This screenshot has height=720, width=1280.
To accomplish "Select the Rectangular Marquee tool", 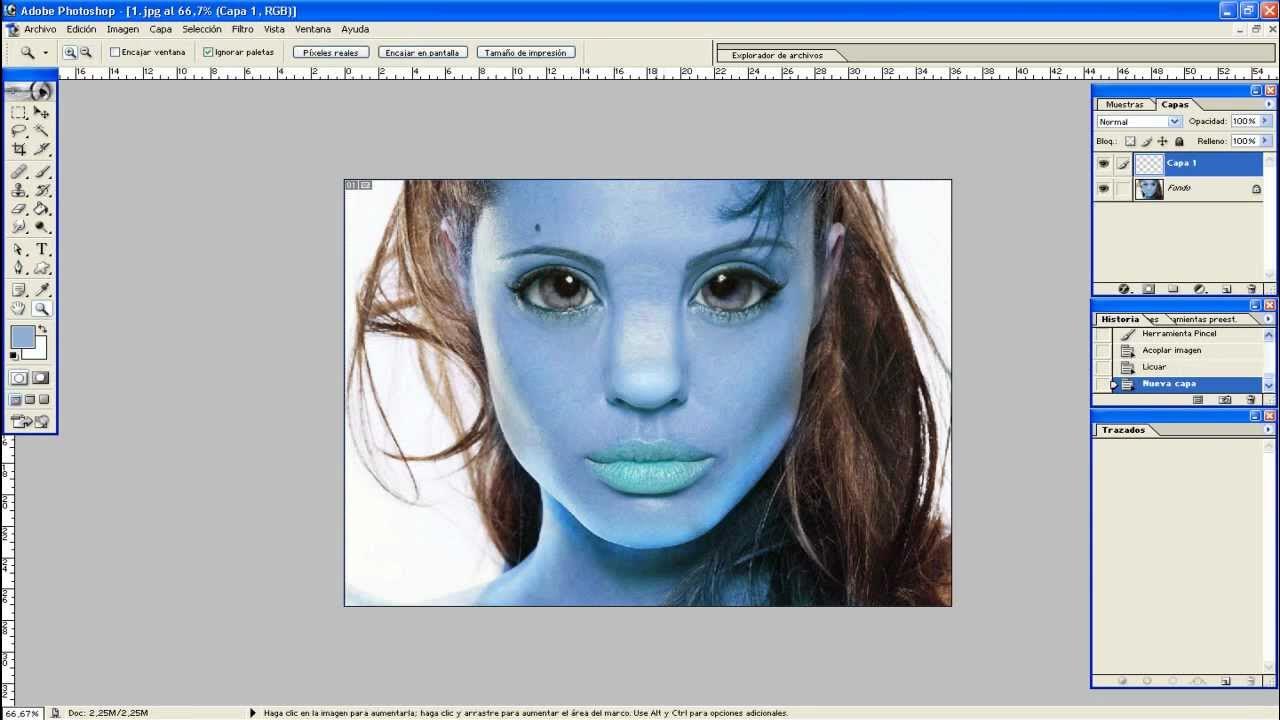I will pos(19,113).
